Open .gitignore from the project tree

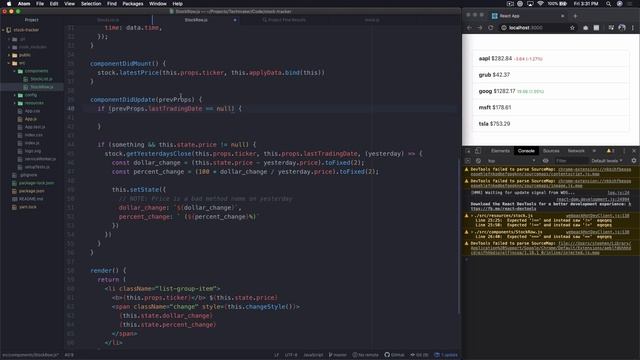[x=25, y=175]
